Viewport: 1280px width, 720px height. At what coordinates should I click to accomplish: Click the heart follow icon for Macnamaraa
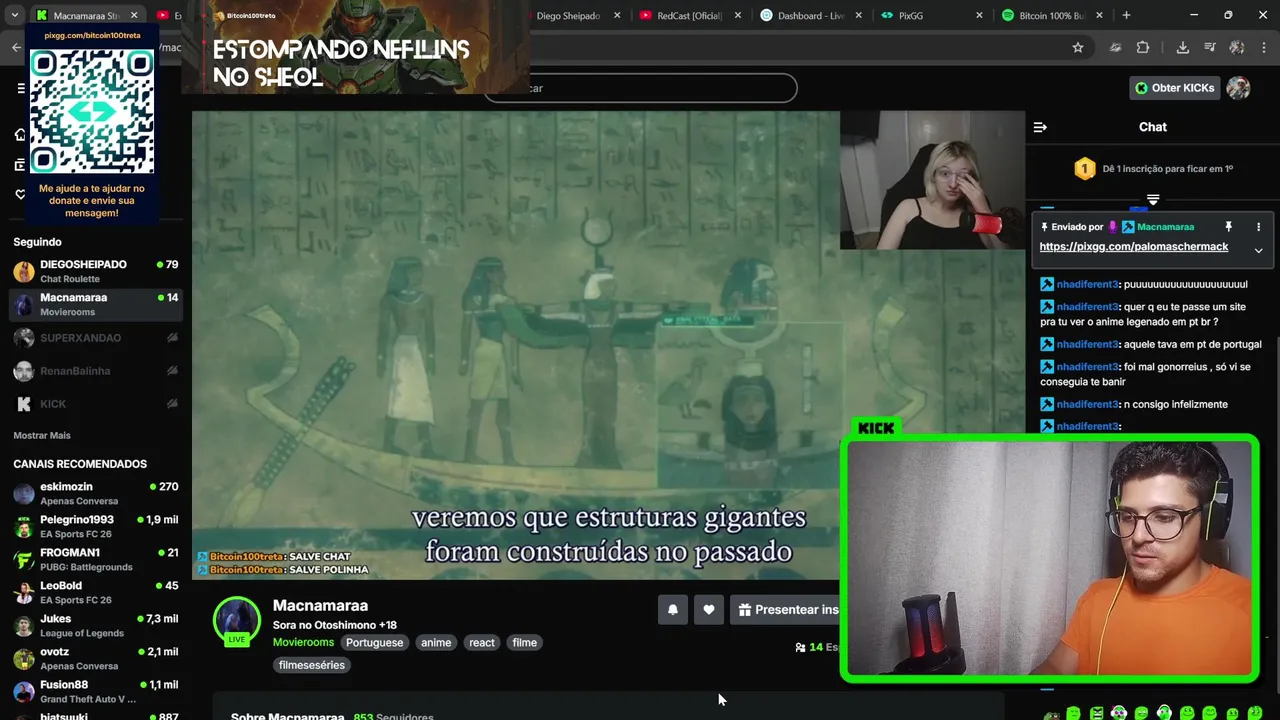tap(709, 610)
